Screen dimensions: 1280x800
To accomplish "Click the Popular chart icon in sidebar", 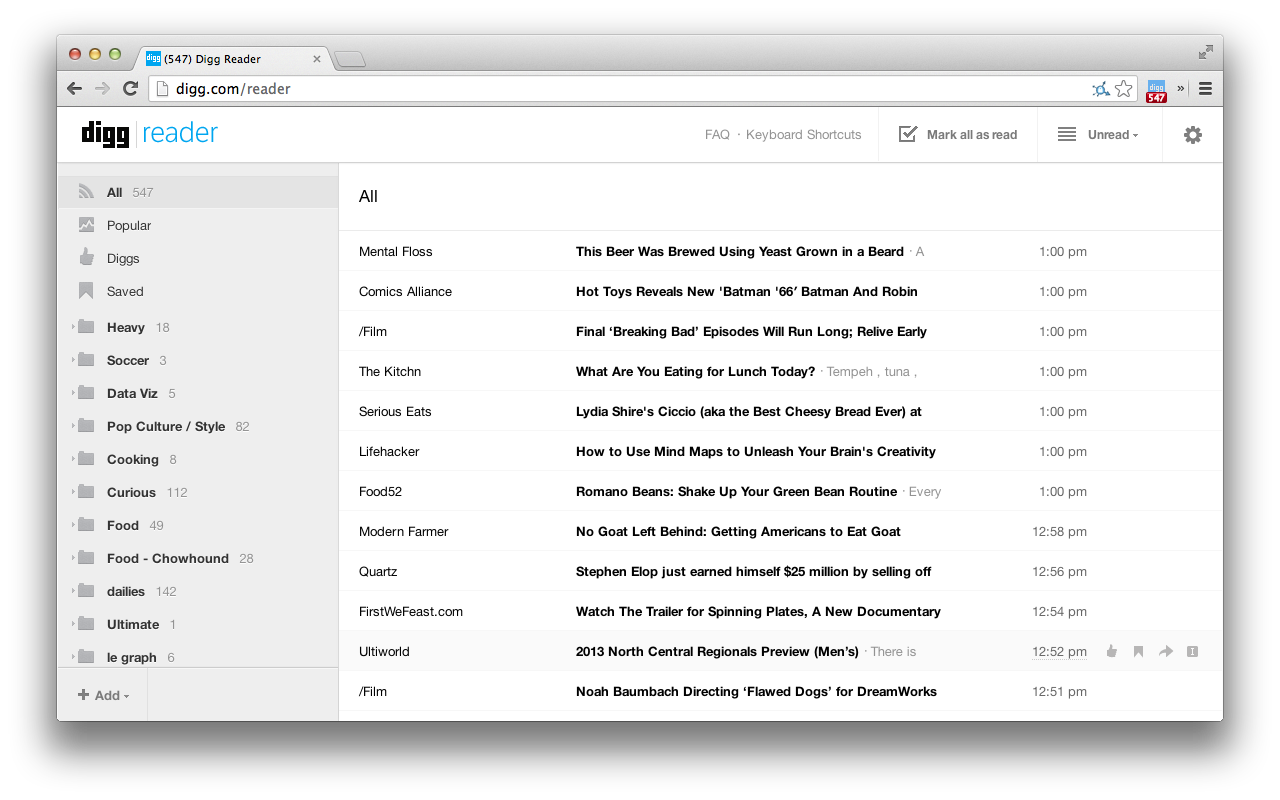I will click(x=86, y=225).
